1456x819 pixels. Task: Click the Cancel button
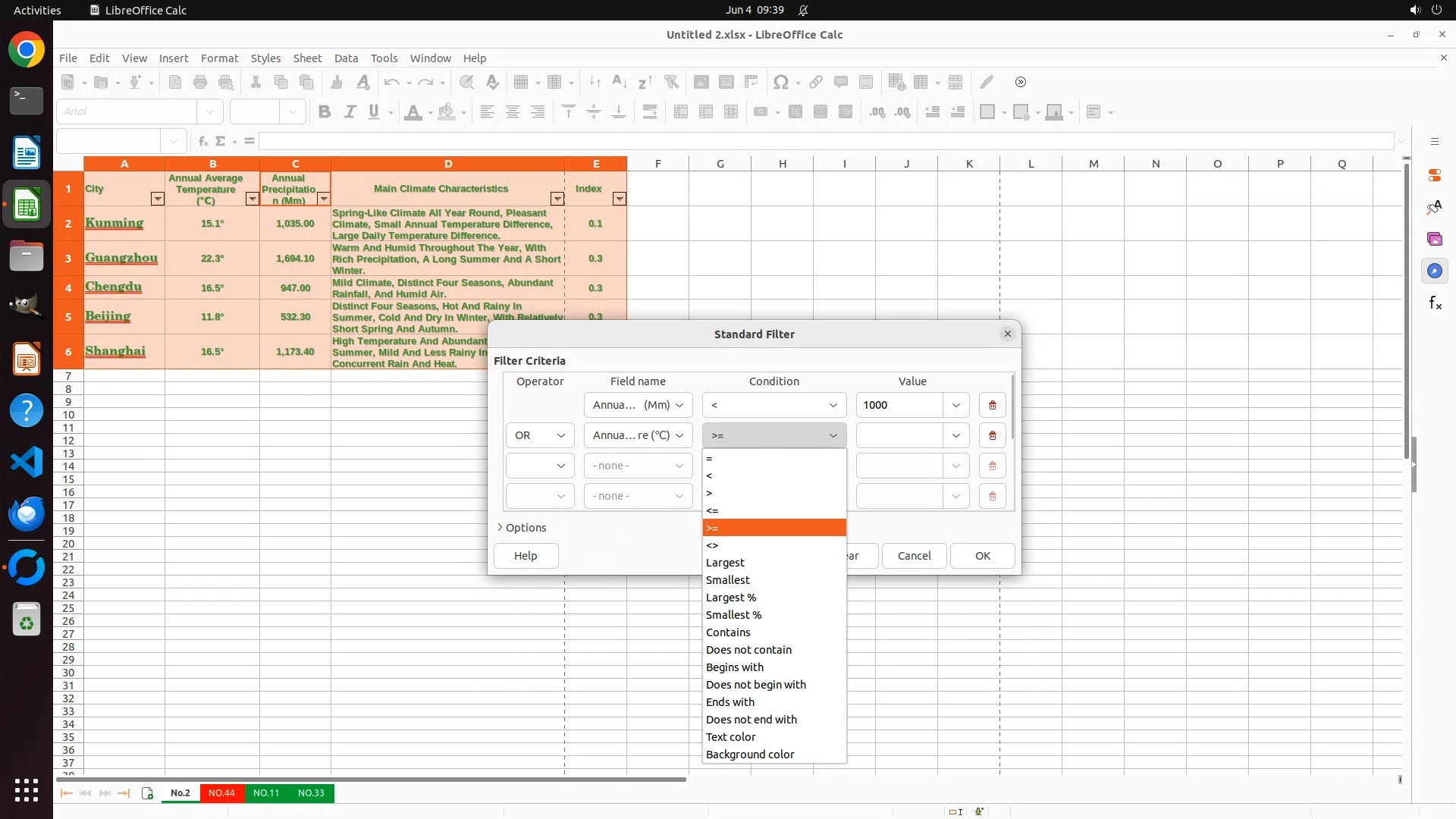914,556
